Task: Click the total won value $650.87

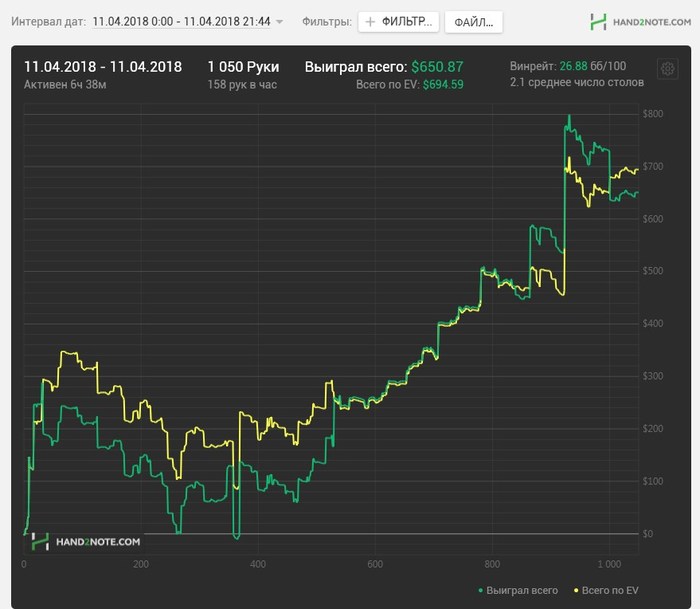Action: 437,67
